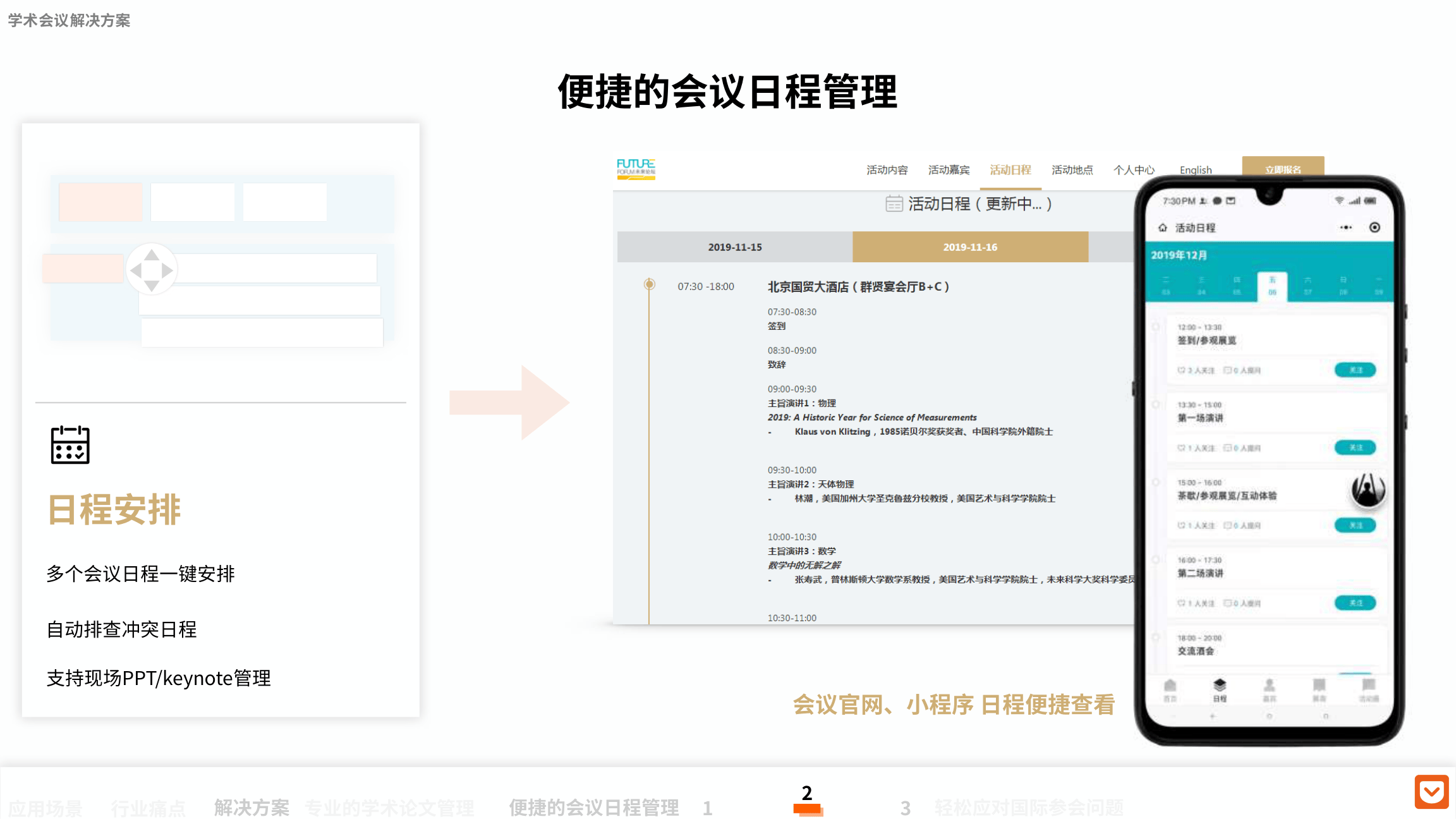Select day 06 in the phone calendar strip

(x=1272, y=286)
